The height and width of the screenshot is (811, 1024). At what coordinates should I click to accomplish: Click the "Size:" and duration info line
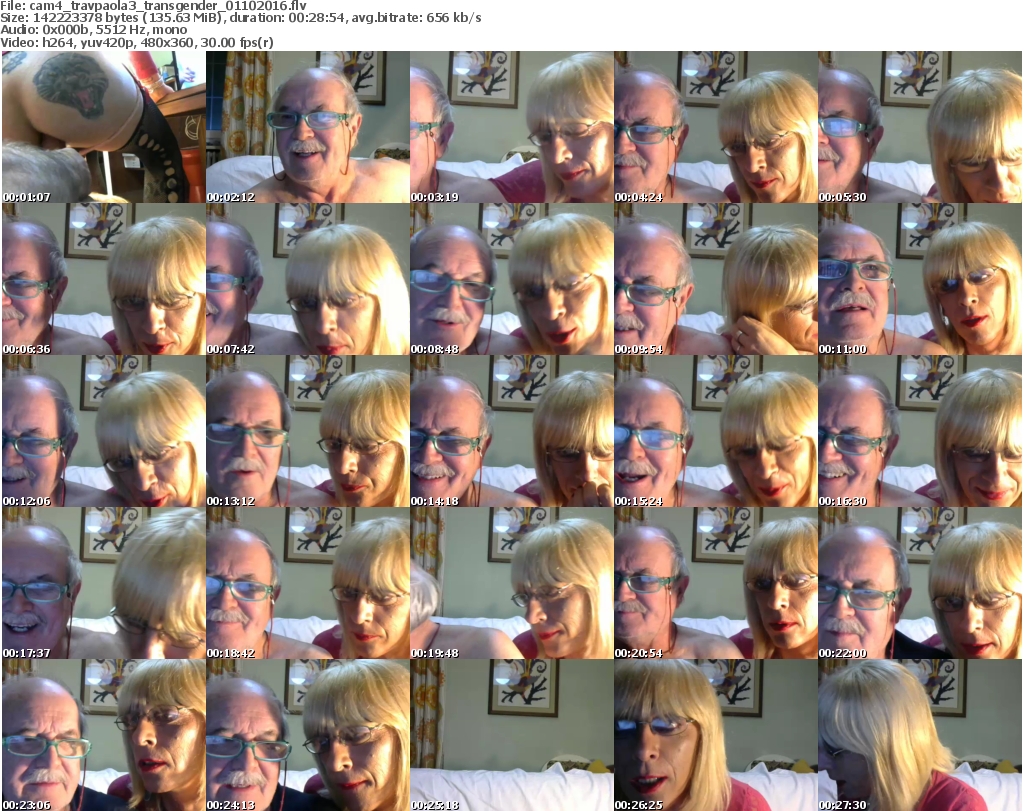tap(241, 18)
